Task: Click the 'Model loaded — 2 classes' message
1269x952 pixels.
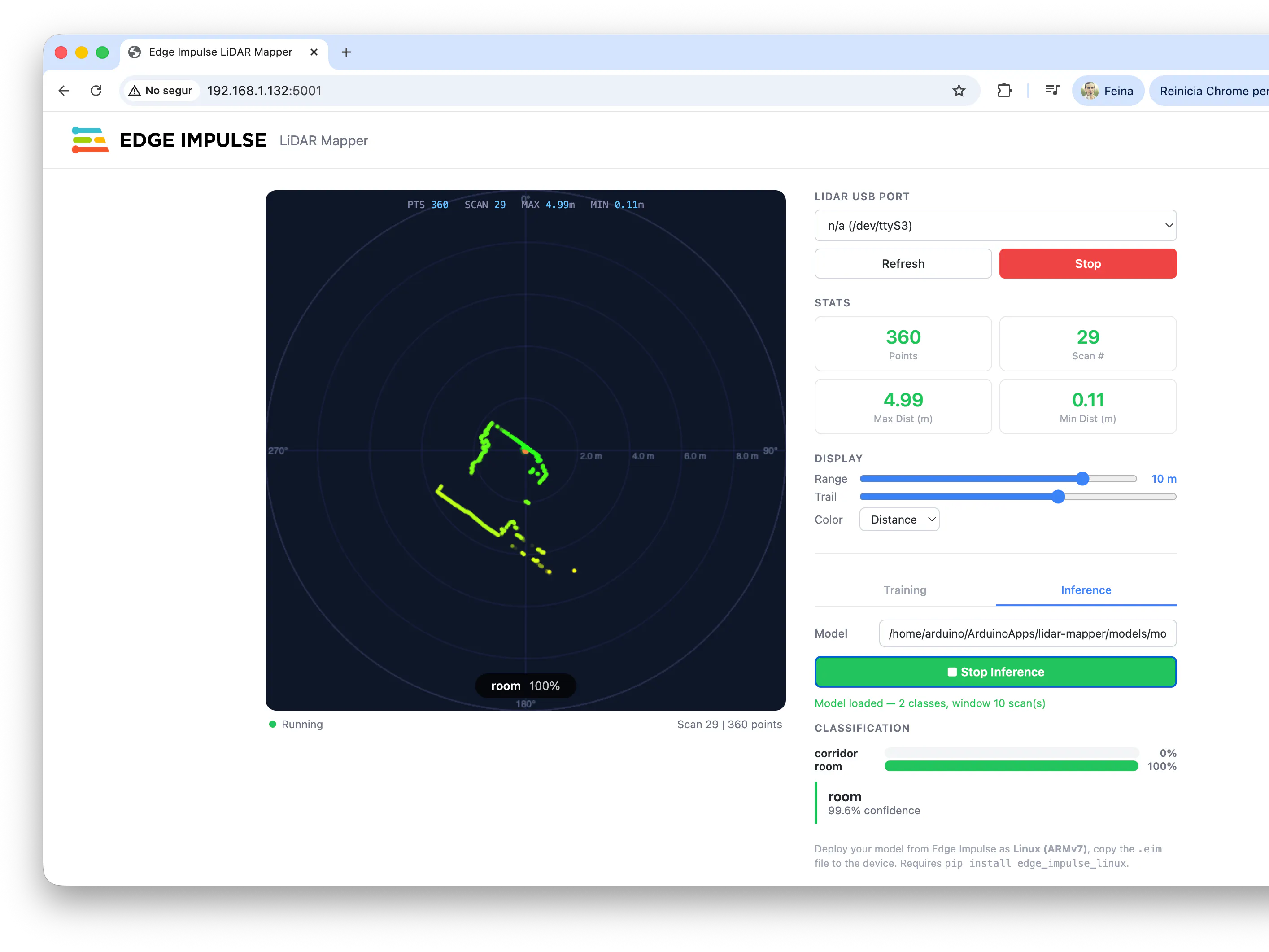Action: click(929, 703)
